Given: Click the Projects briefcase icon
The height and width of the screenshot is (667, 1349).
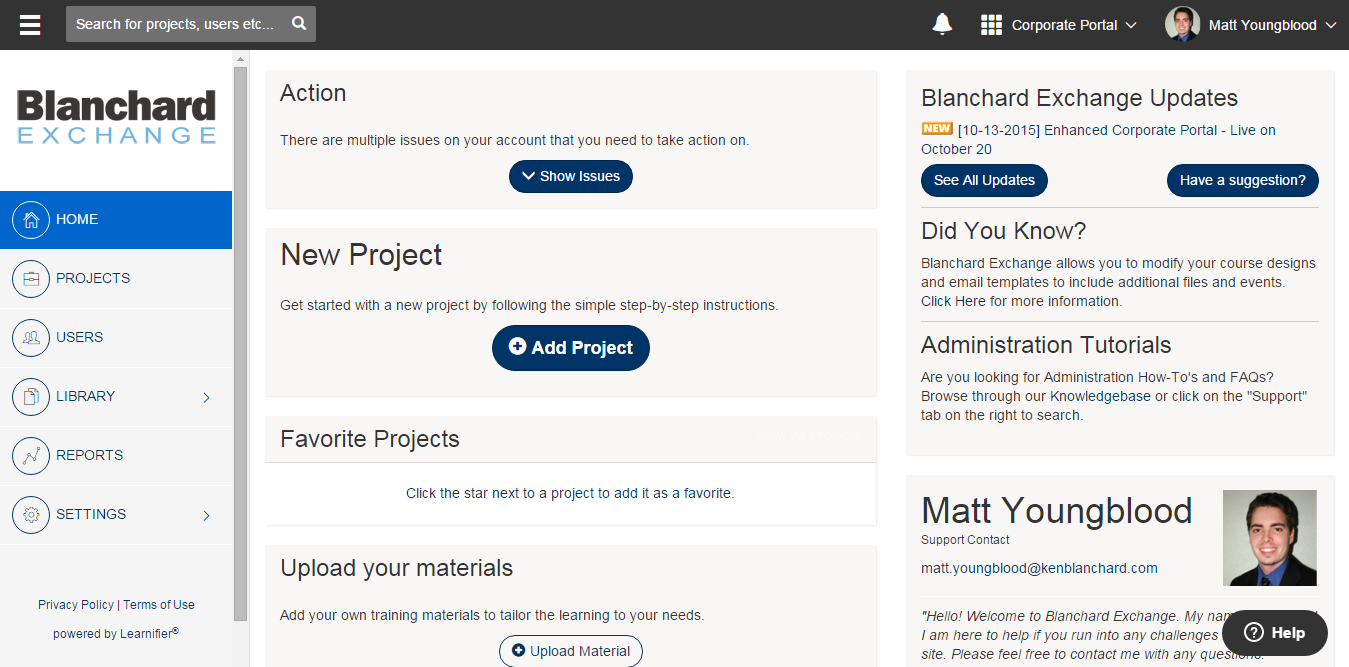Looking at the screenshot, I should 31,279.
